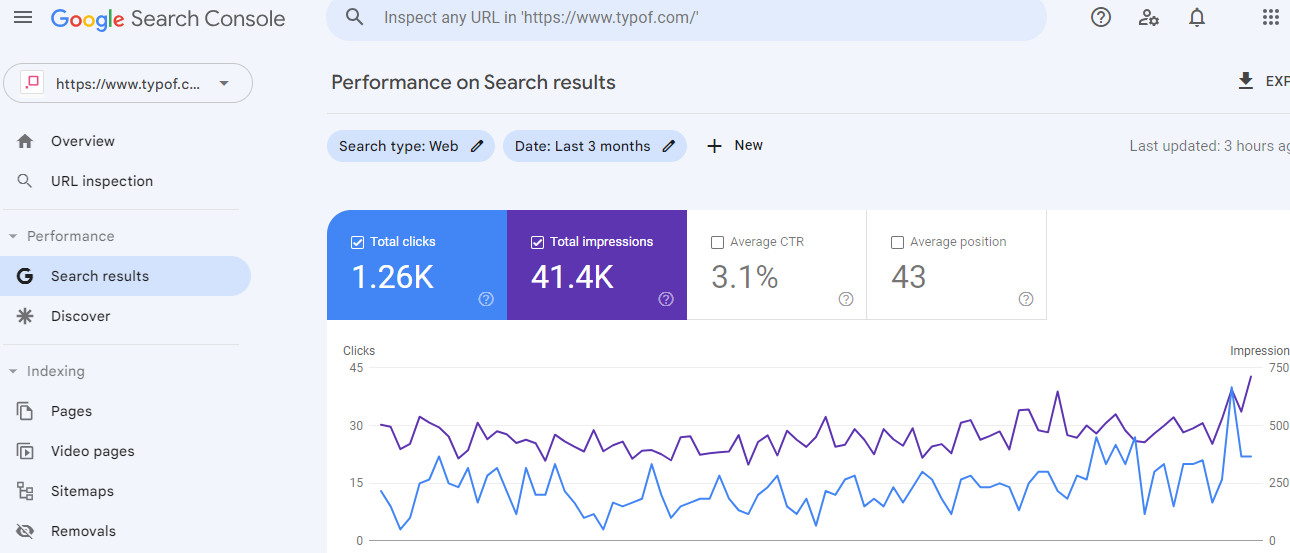Click the Google Search Console logo
1290x553 pixels.
pos(168,19)
